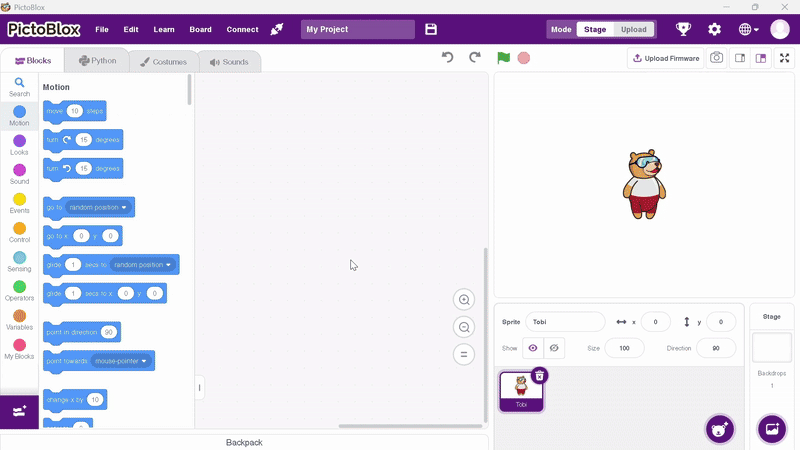Image resolution: width=800 pixels, height=450 pixels.
Task: Delete the Tobi sprite with trash icon
Action: 539,376
